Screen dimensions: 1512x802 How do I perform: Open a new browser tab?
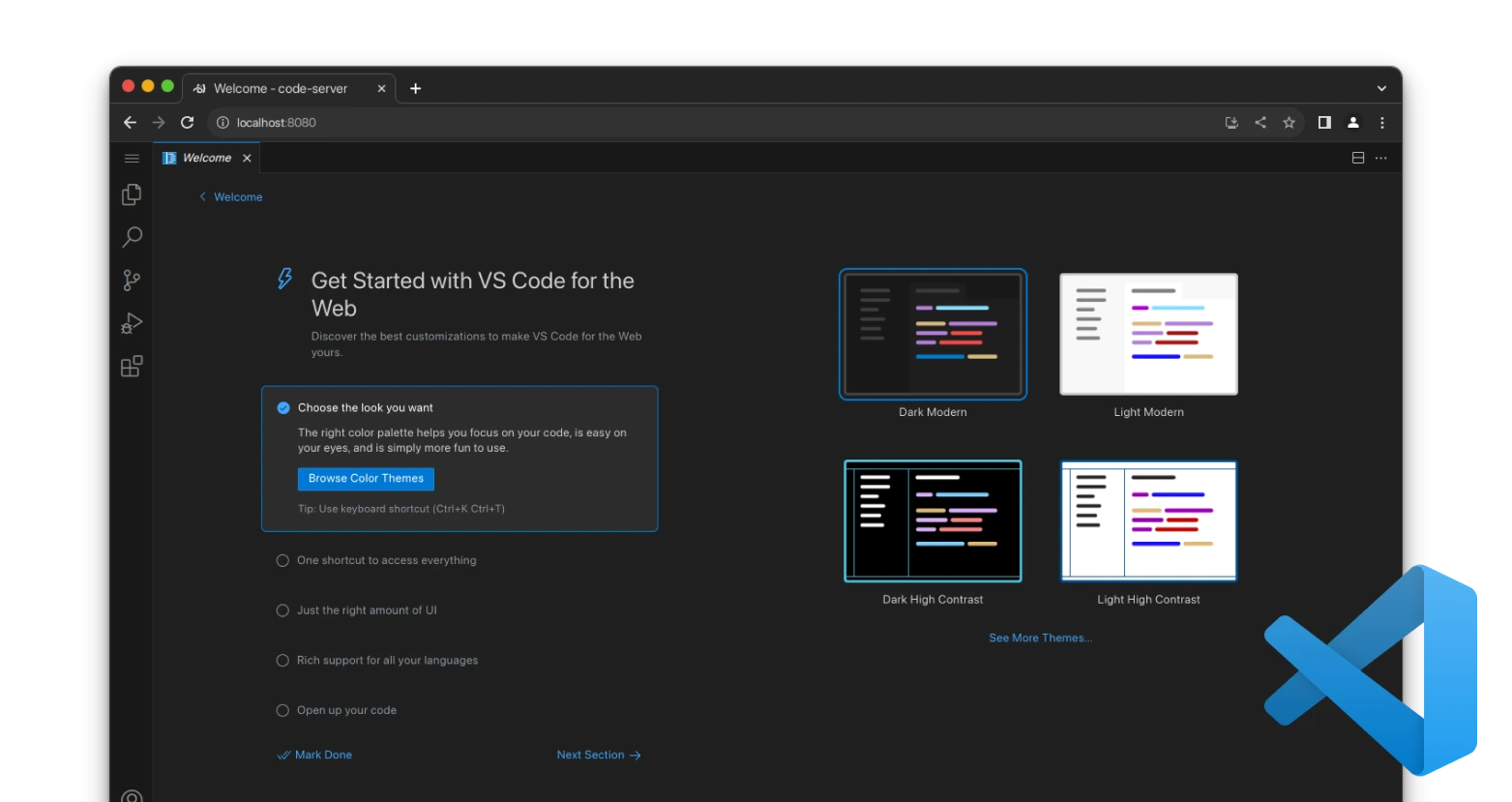[x=415, y=88]
